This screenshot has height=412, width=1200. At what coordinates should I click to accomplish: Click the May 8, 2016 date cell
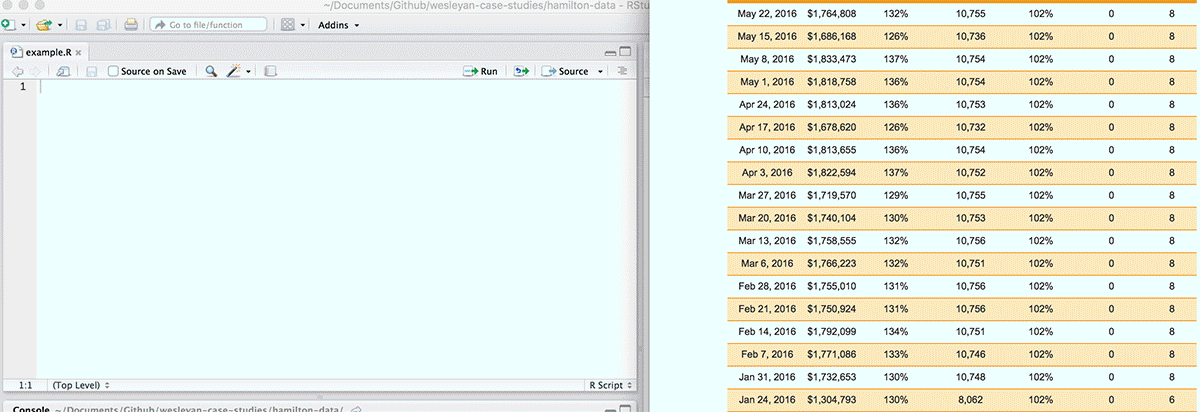click(x=768, y=59)
